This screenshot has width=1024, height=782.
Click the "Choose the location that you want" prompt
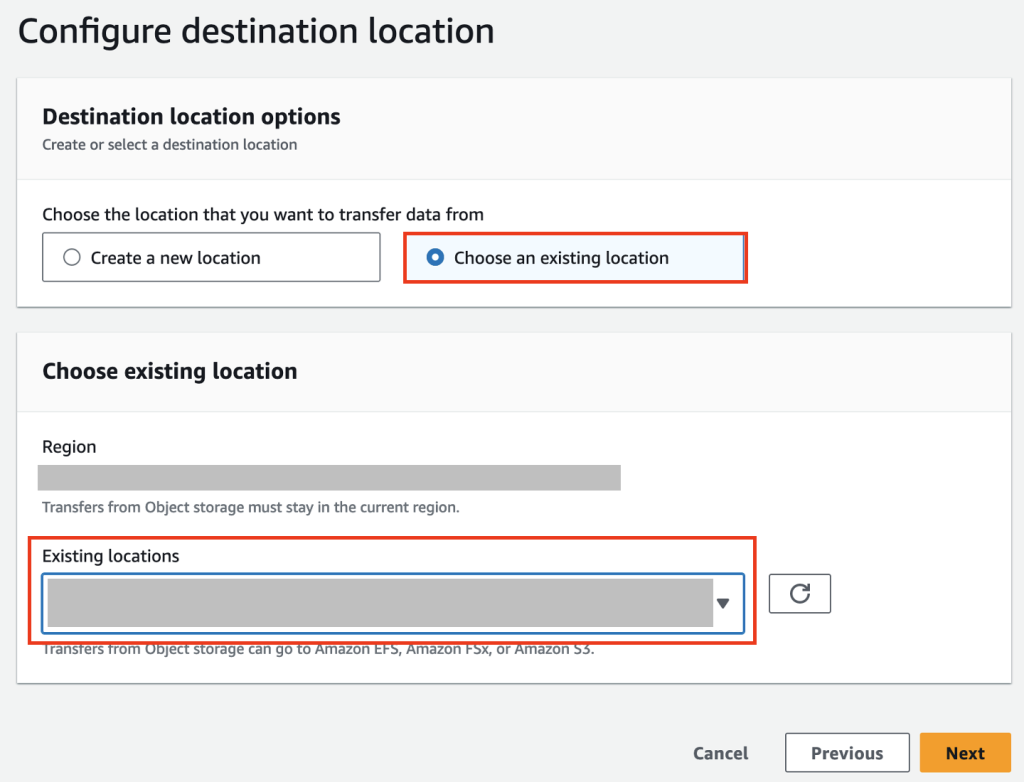(x=262, y=214)
